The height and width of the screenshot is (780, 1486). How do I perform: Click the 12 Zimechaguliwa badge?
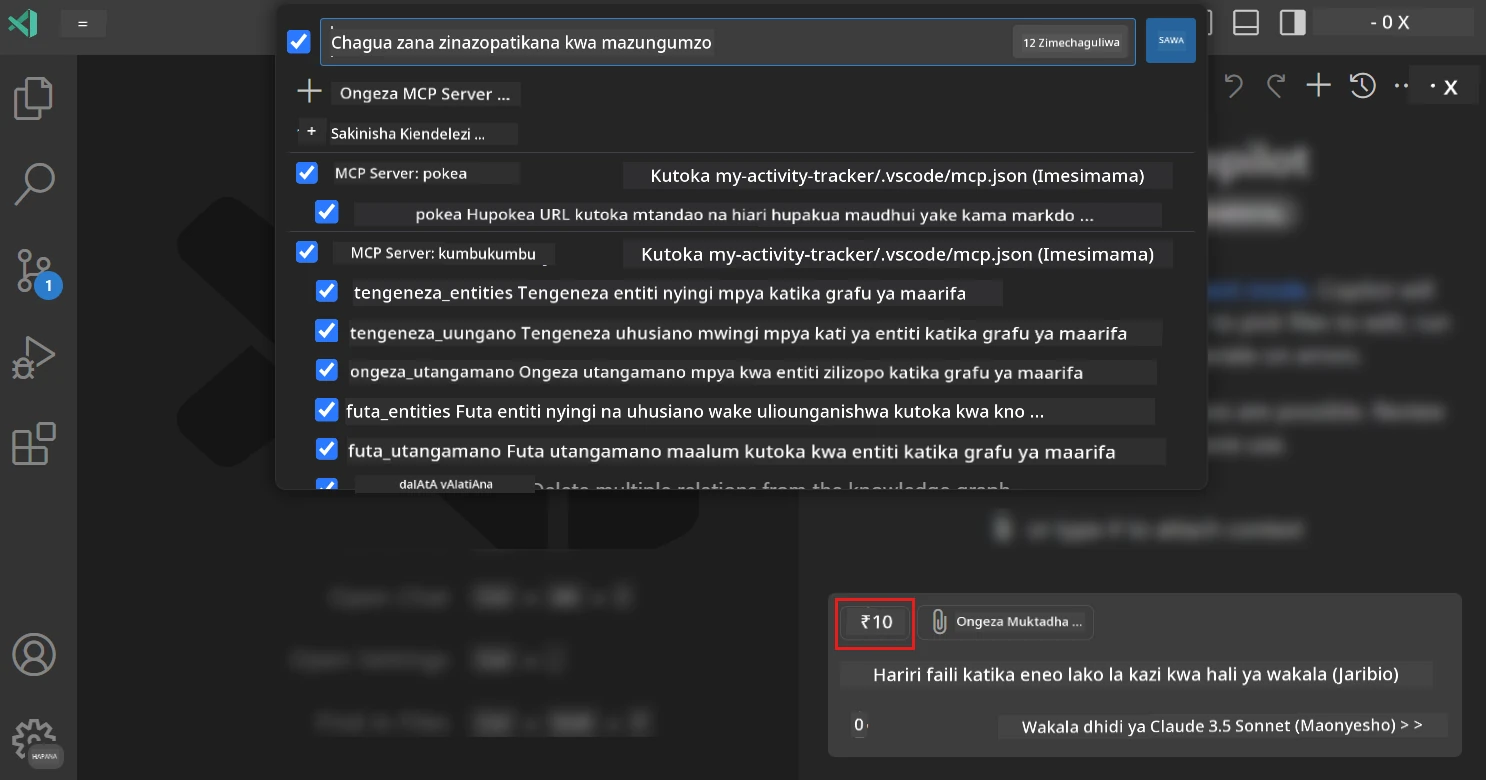pos(1071,42)
